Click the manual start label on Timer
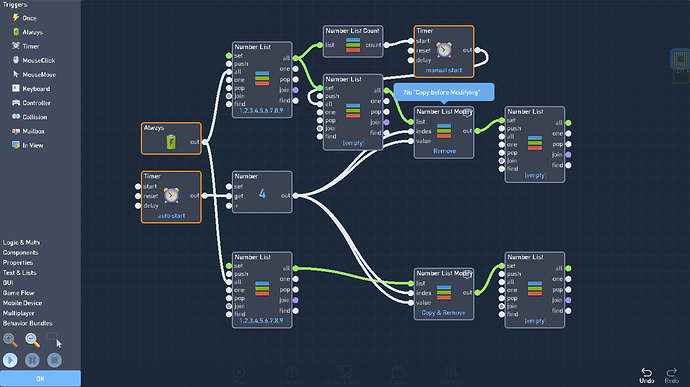690x387 pixels. tap(444, 70)
